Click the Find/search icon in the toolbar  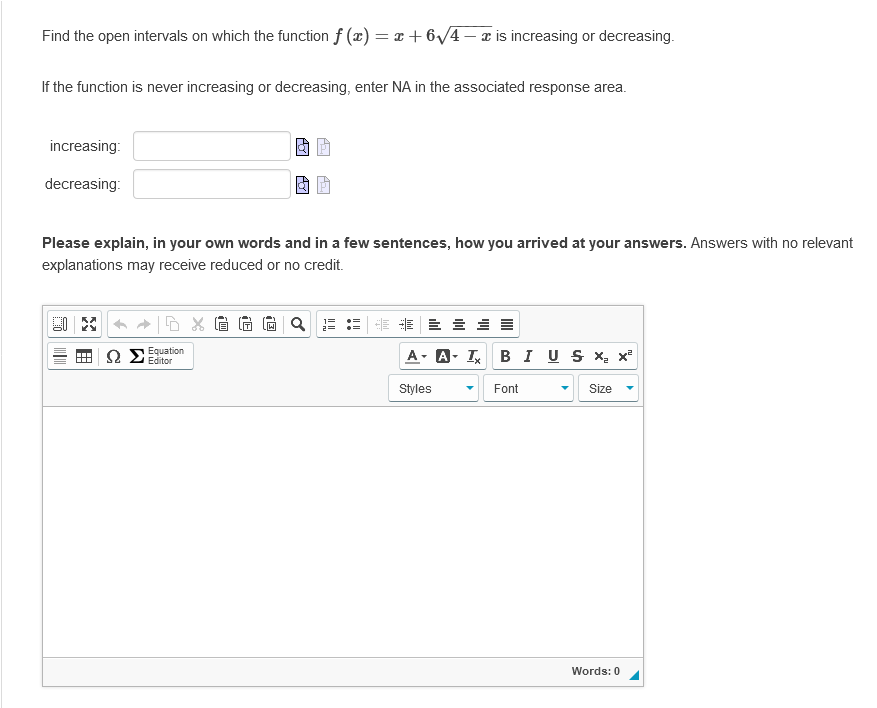(296, 324)
